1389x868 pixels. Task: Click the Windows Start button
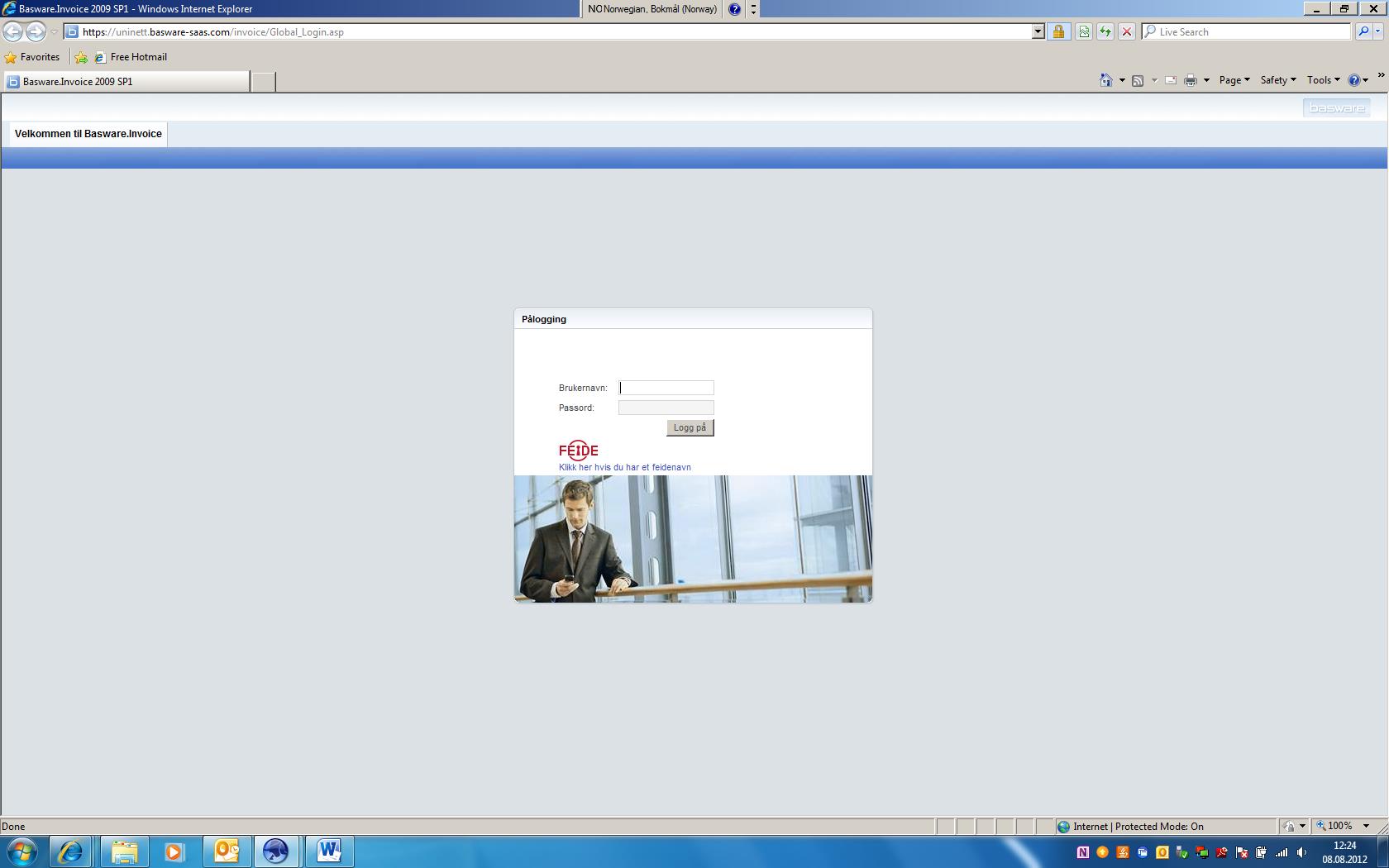point(21,851)
